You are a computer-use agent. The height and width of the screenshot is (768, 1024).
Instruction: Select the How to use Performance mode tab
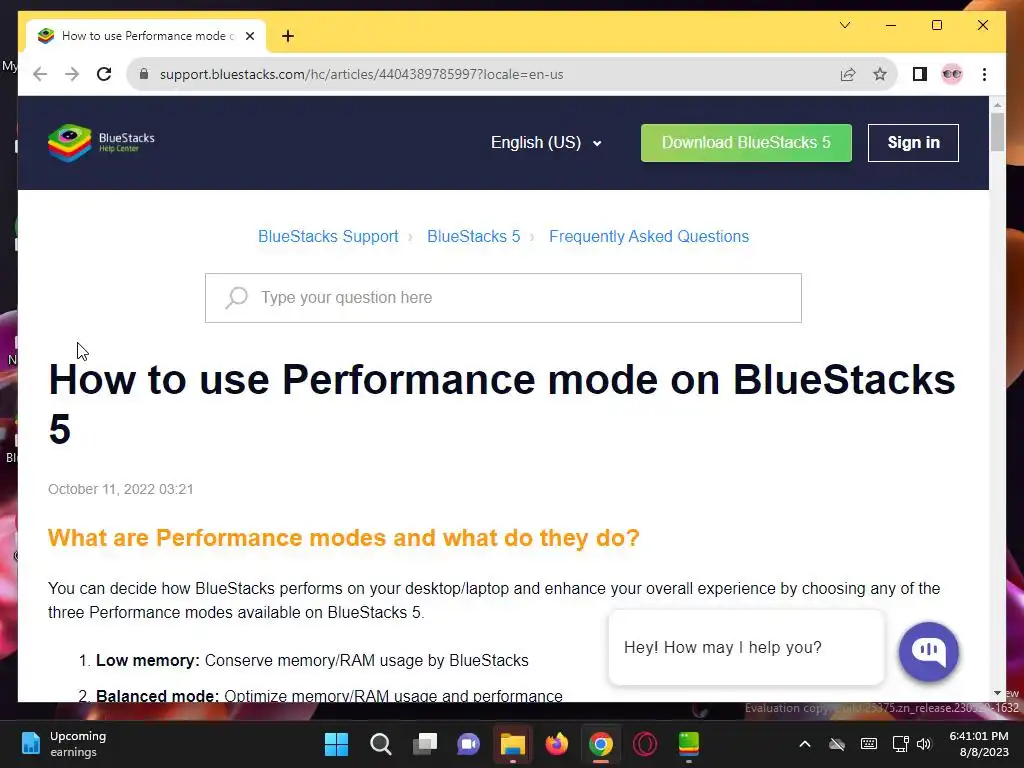pos(146,36)
